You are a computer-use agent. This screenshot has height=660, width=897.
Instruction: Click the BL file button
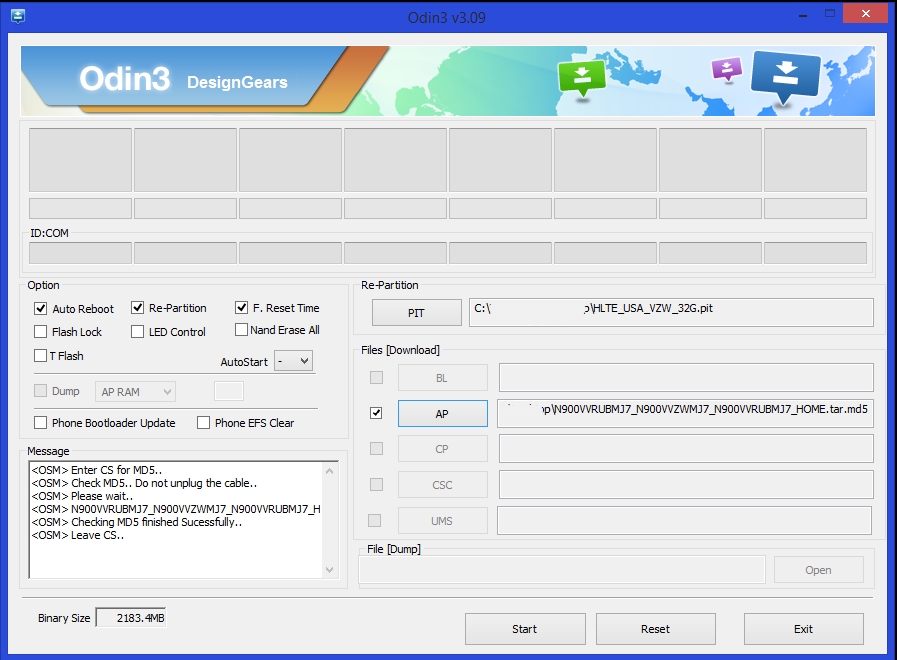click(442, 378)
